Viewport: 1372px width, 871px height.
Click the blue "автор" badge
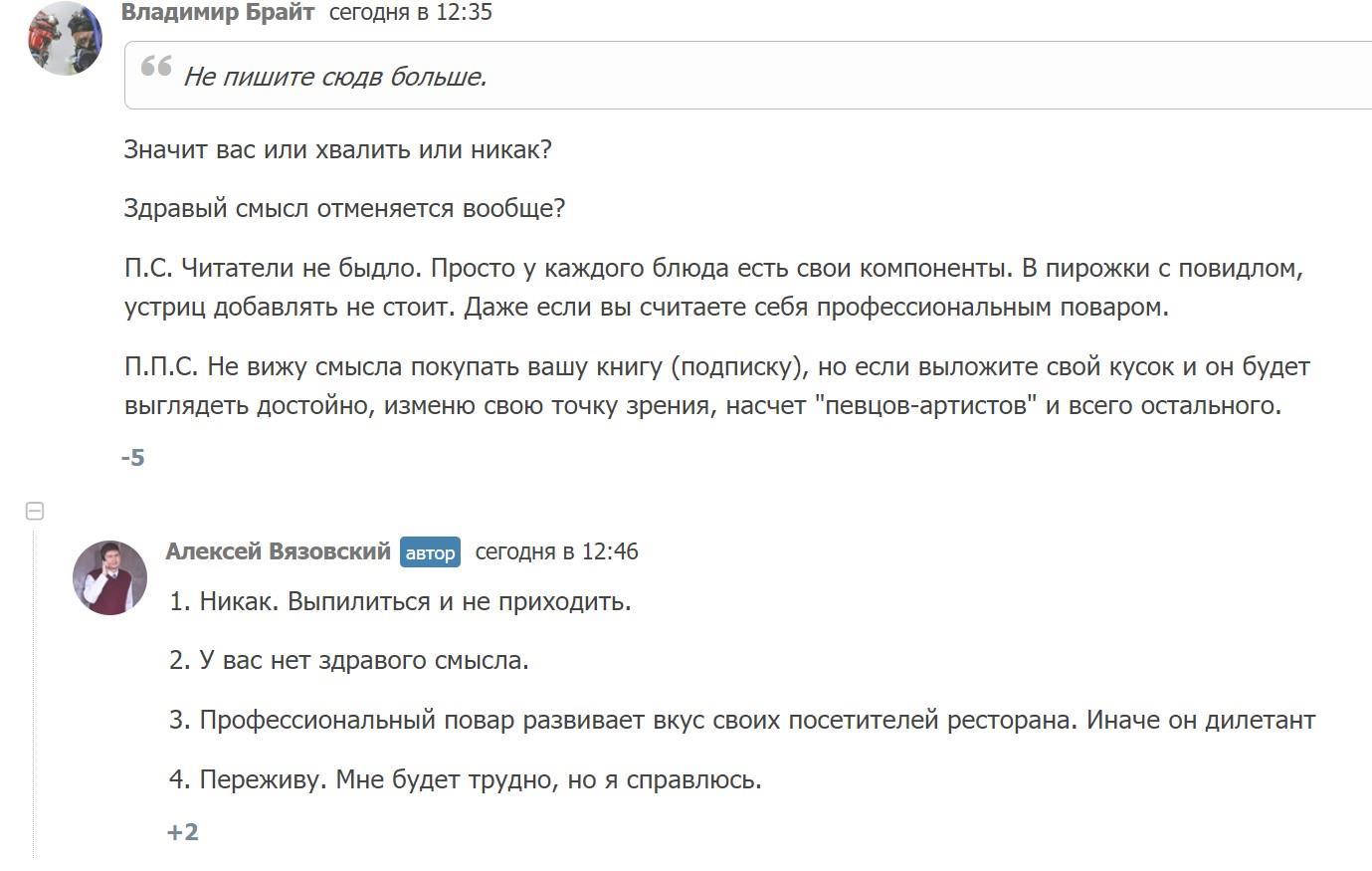[430, 552]
